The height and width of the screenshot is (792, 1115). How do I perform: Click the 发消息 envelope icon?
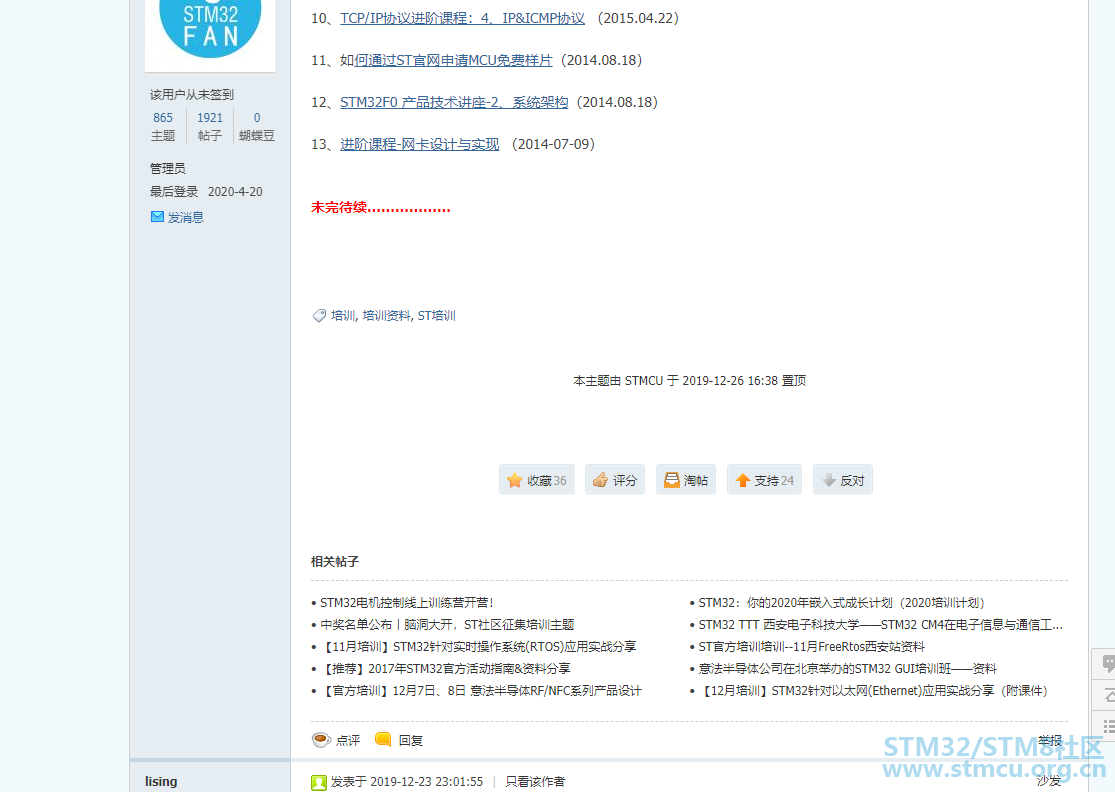coord(157,217)
